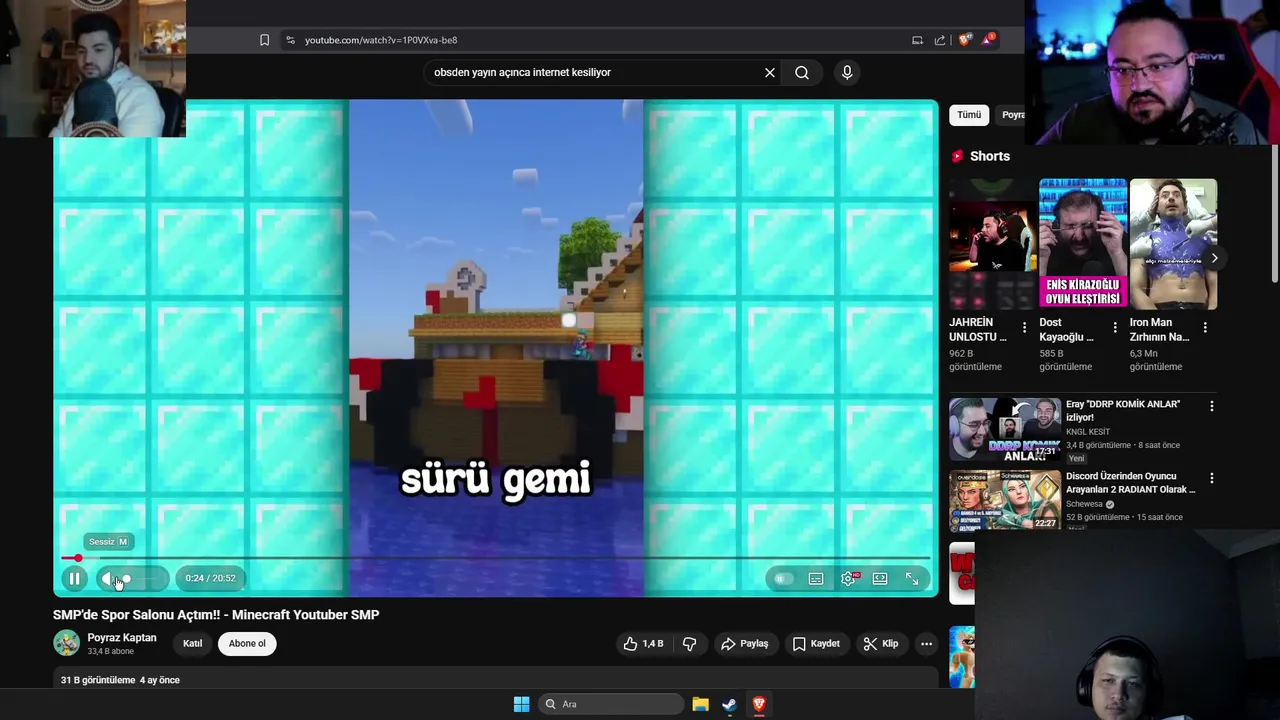Click the video title SMP'de Spor Salonu Açtım!!
The width and height of the screenshot is (1280, 720).
tap(216, 615)
